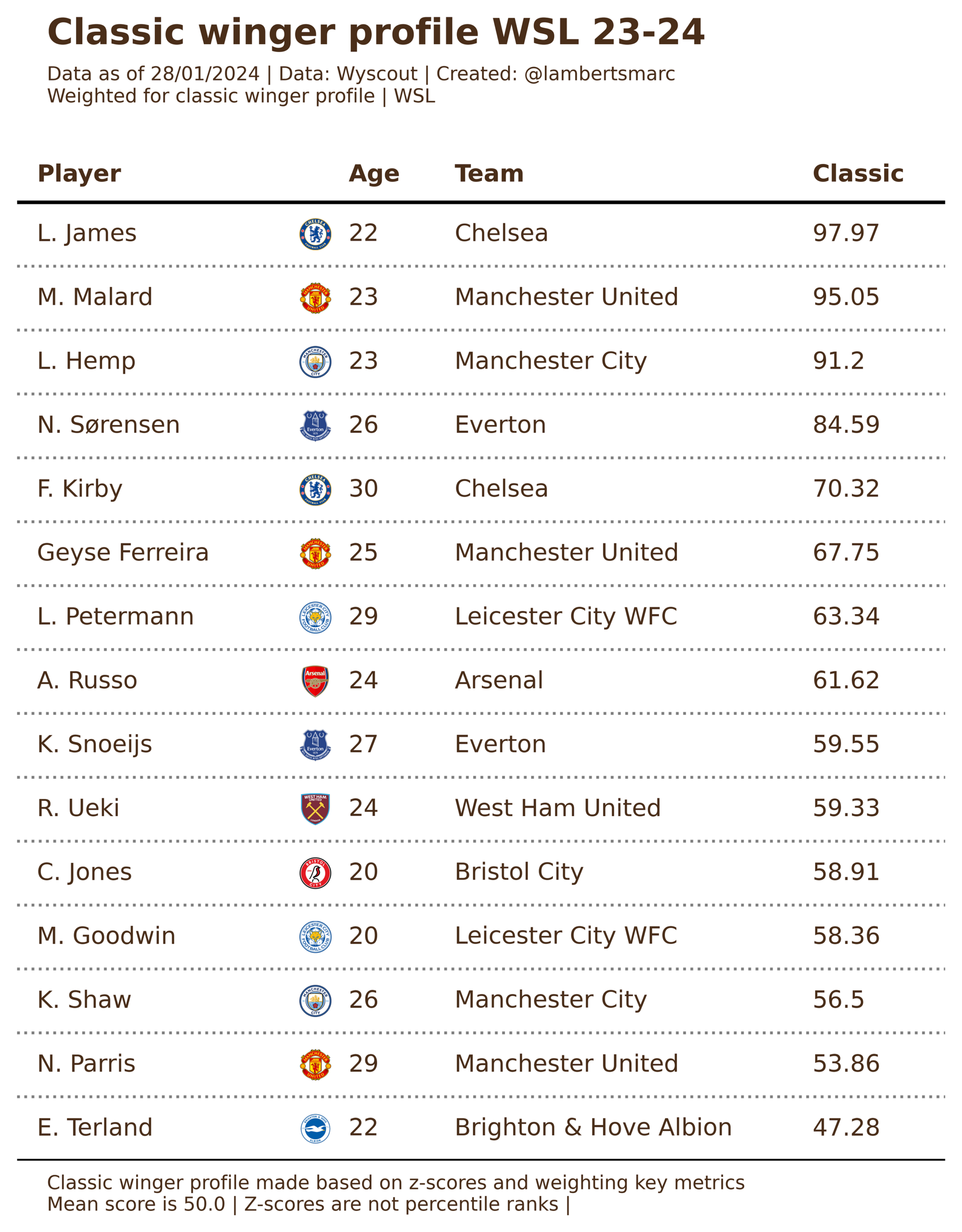Screen dimensions: 962x1232
Task: Click the Brighton & Hove Albion team name
Action: tap(593, 1127)
